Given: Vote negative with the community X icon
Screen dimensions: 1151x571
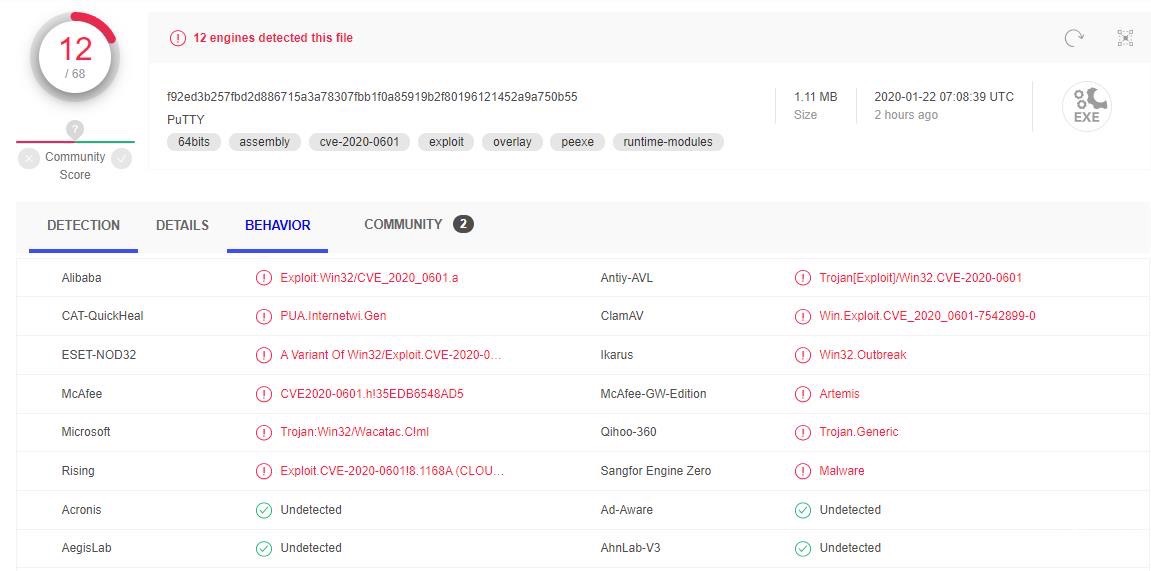Looking at the screenshot, I should (28, 158).
